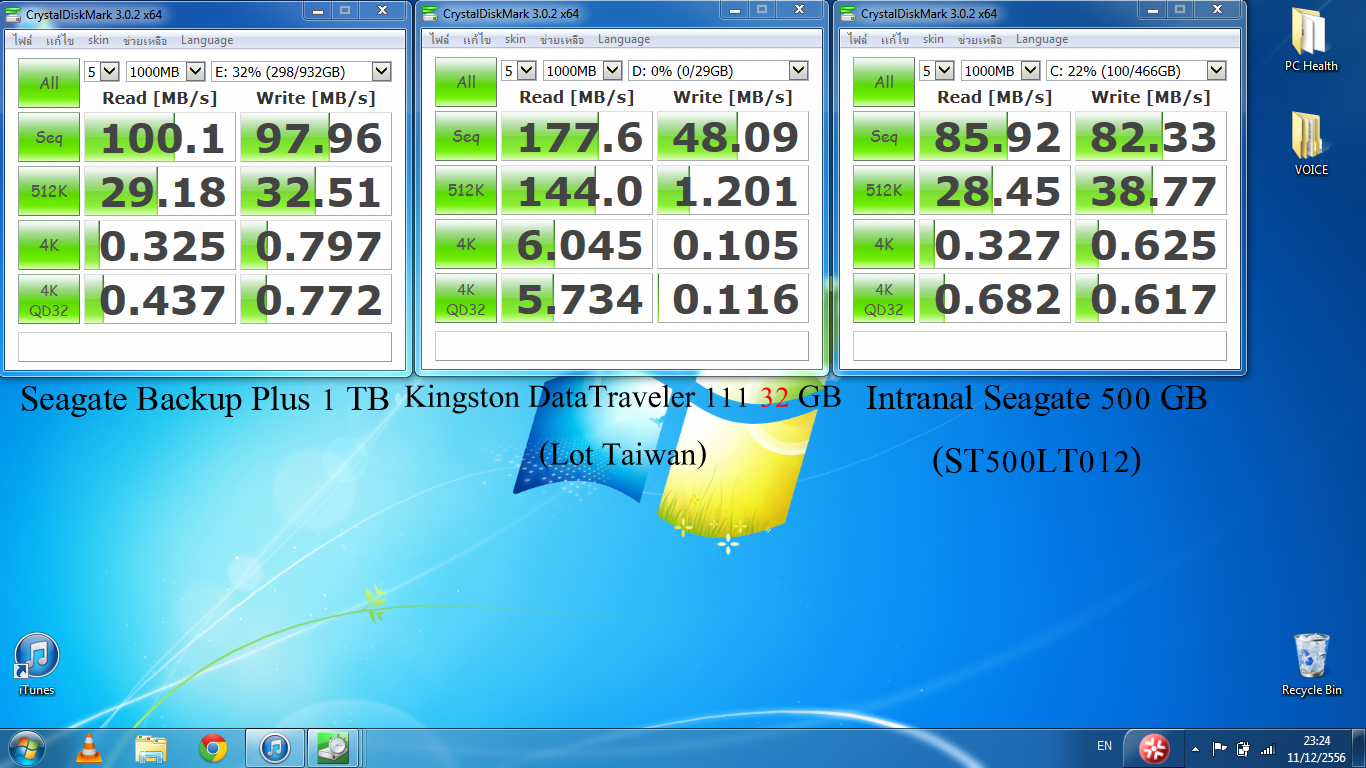Start 4K QD32 test in D: drive window
This screenshot has width=1366, height=768.
click(466, 298)
